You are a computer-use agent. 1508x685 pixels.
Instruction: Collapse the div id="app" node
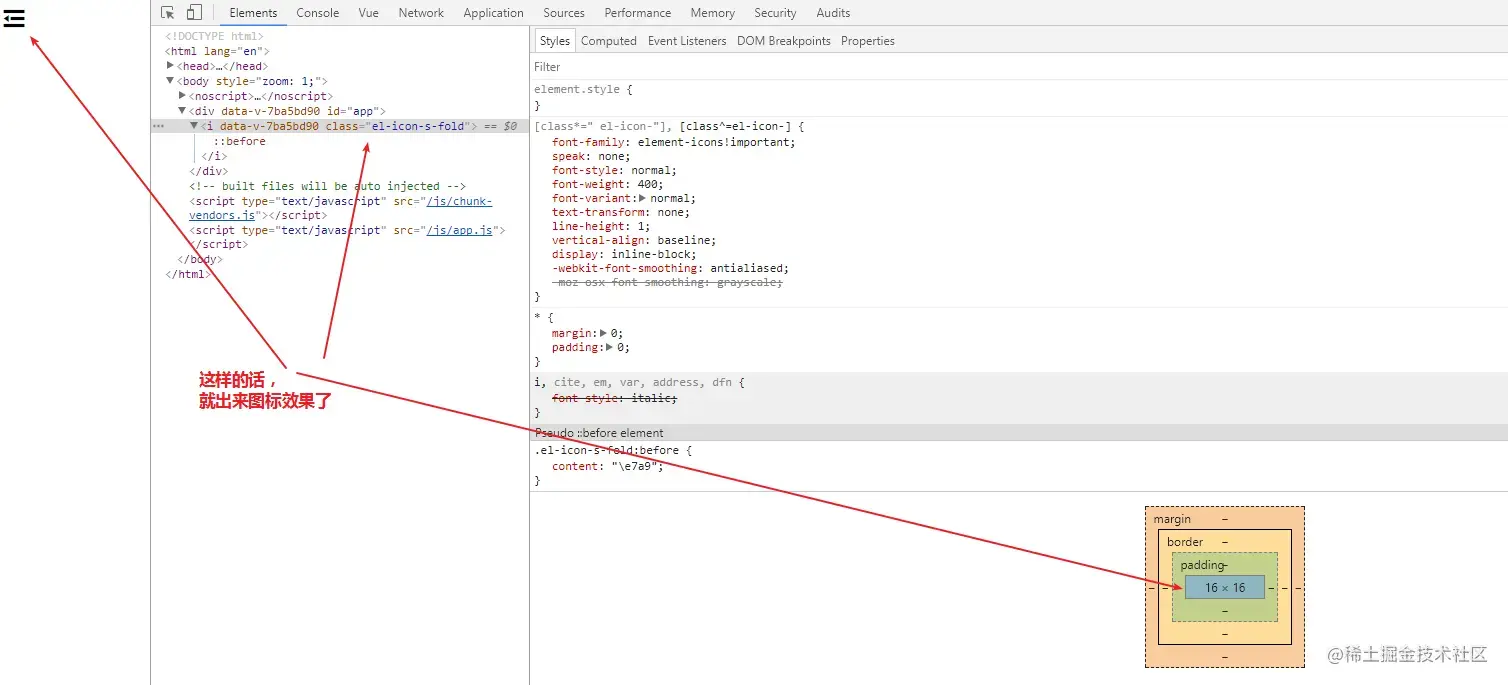pos(183,111)
